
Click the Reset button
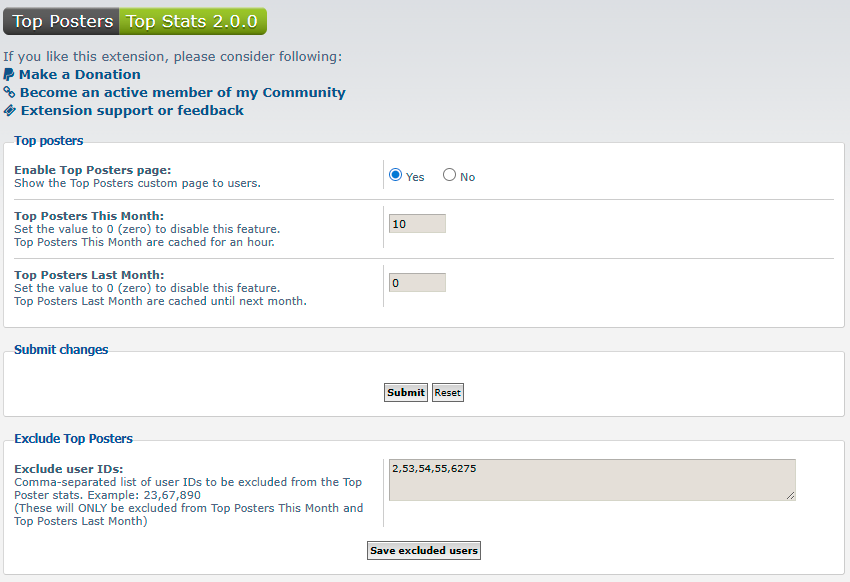click(448, 392)
